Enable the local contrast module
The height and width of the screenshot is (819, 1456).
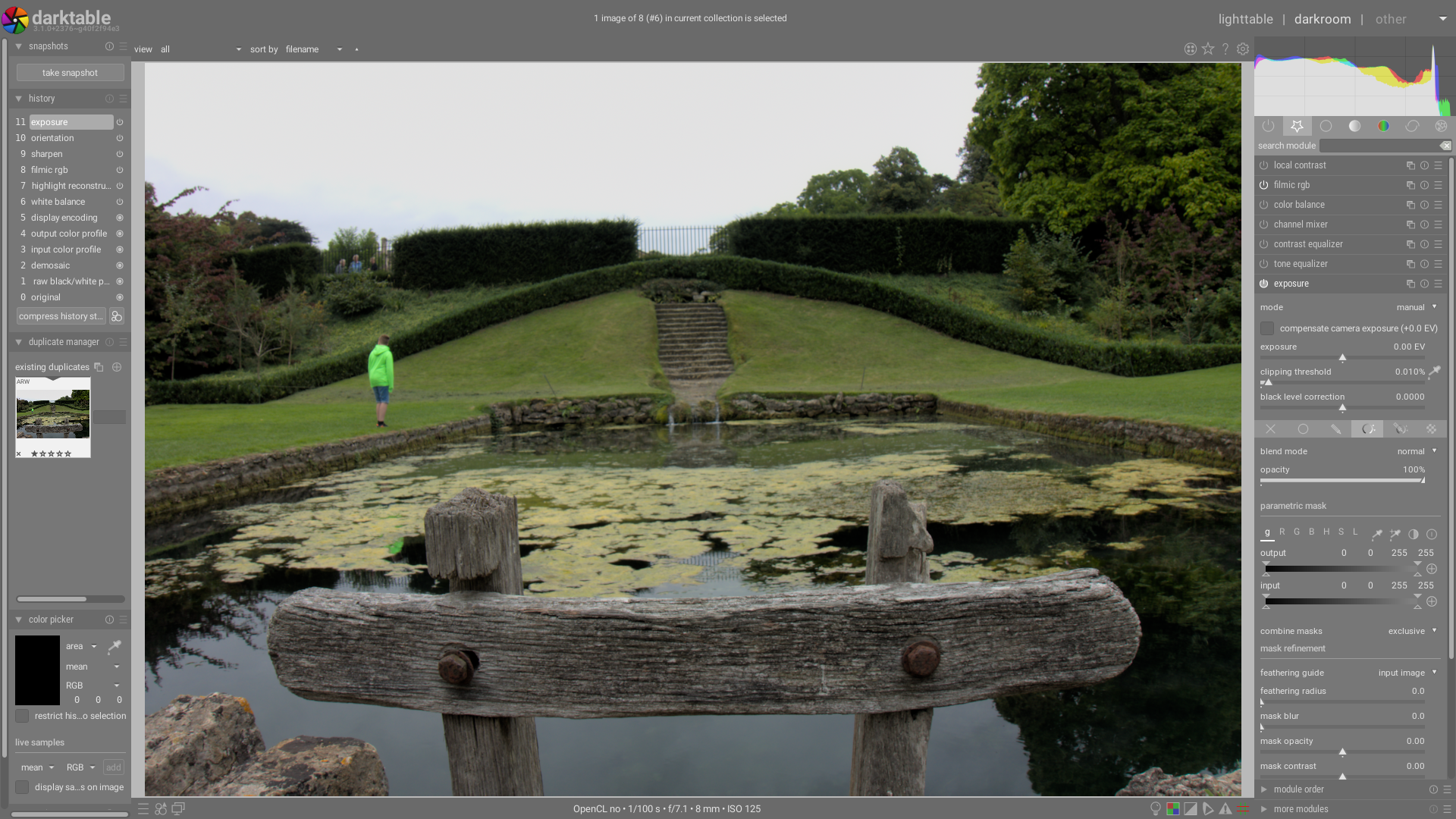(x=1264, y=165)
